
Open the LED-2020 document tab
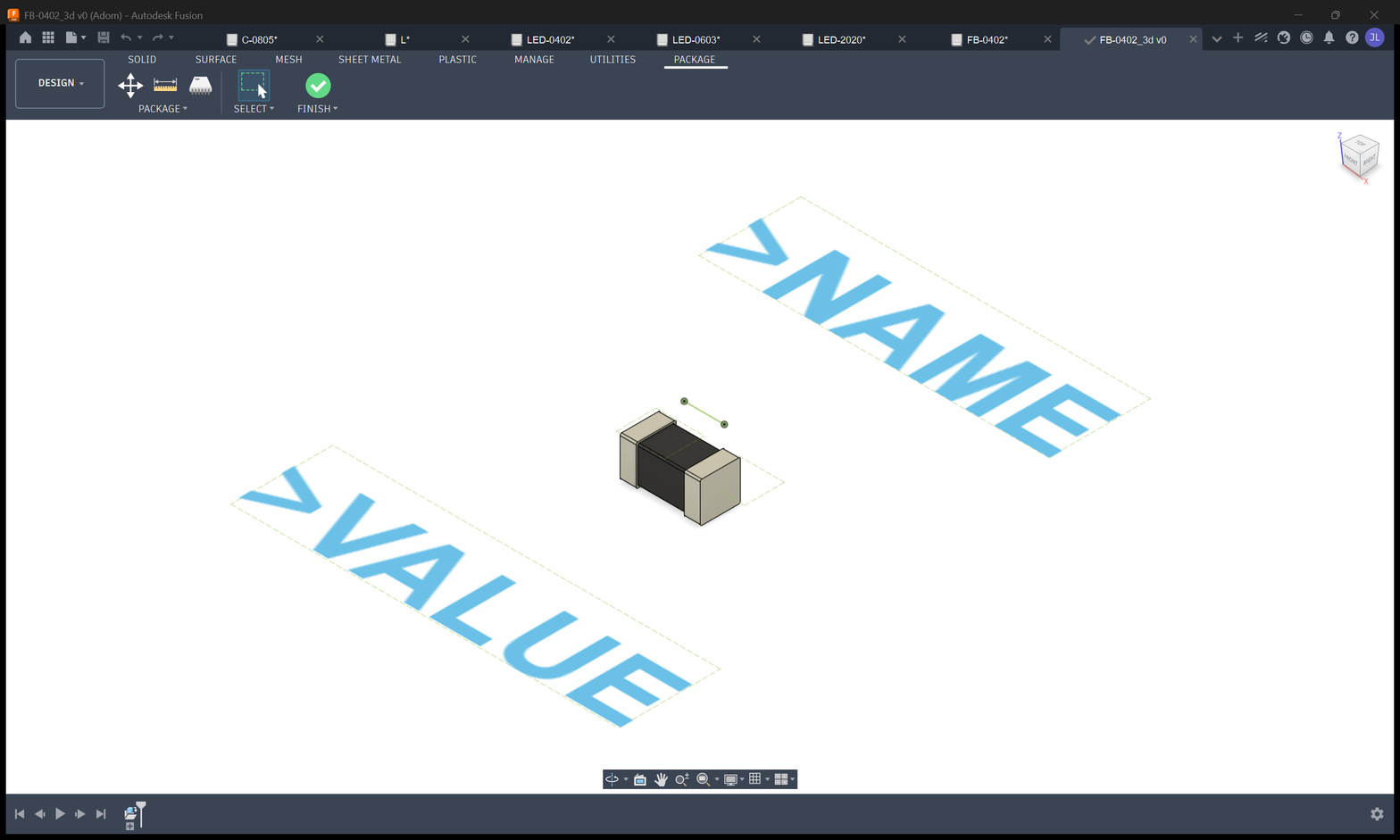point(841,39)
